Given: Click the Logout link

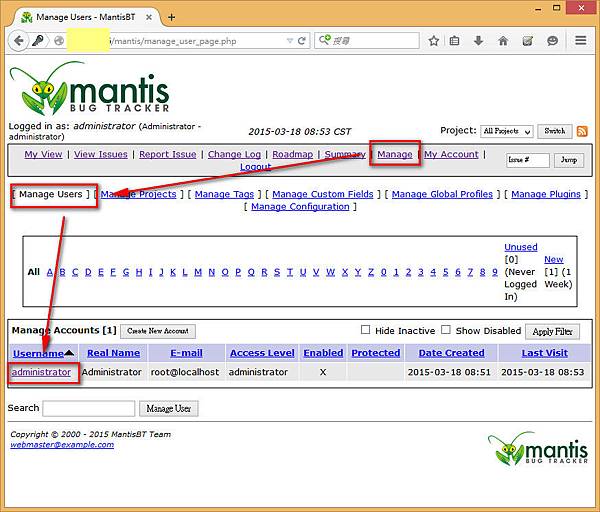Looking at the screenshot, I should click(x=256, y=167).
